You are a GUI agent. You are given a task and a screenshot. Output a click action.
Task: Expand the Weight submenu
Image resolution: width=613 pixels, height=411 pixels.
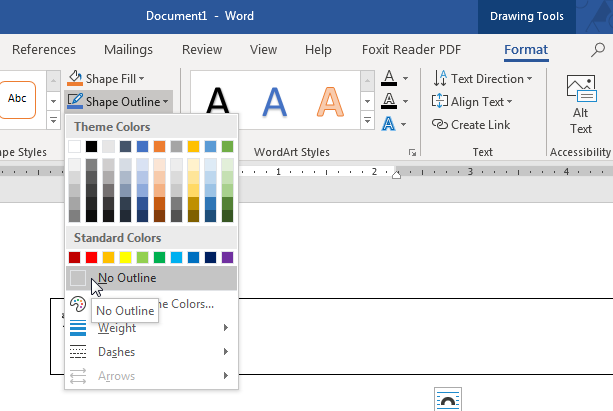pos(150,328)
